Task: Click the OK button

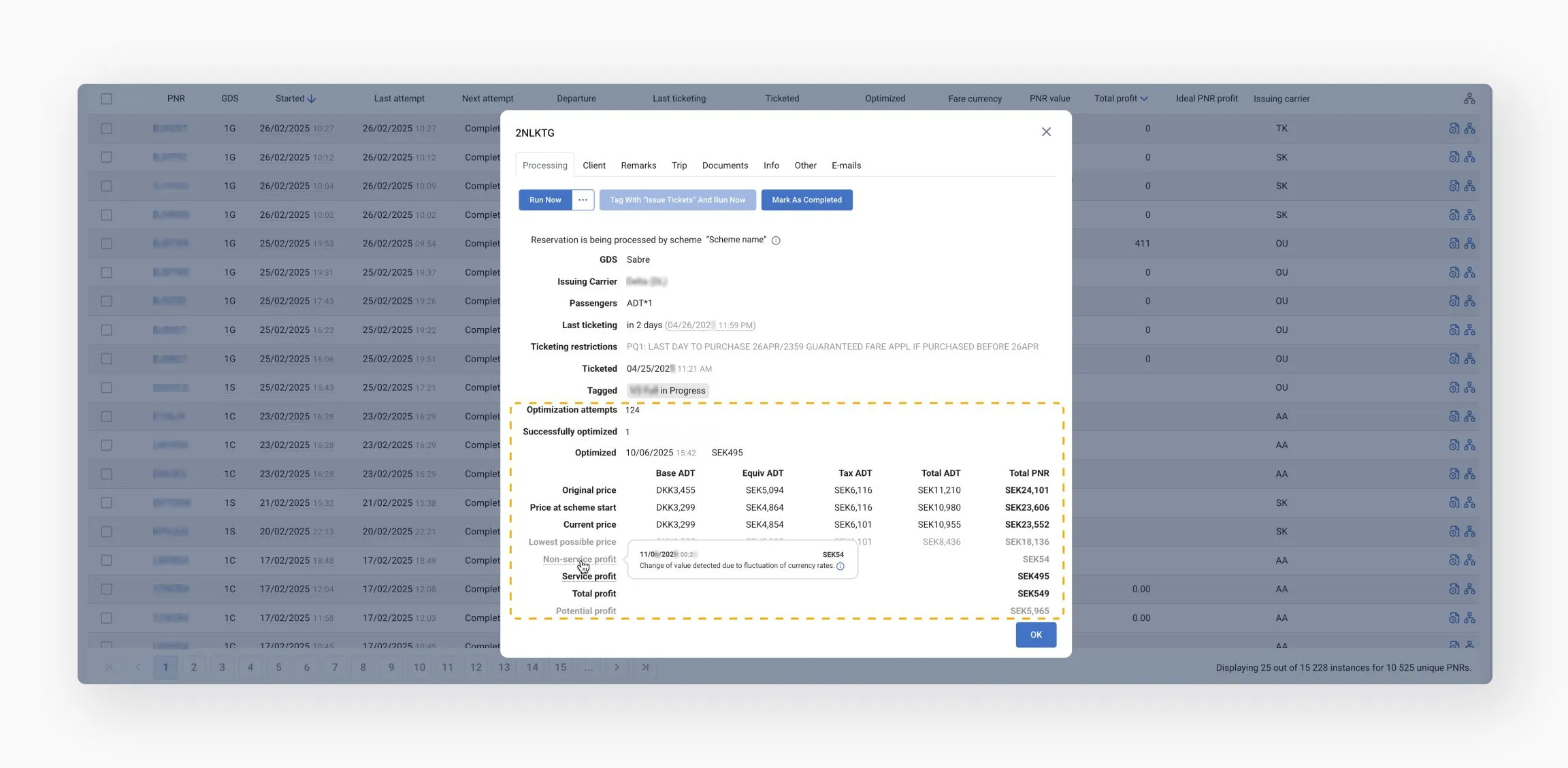Action: tap(1036, 635)
